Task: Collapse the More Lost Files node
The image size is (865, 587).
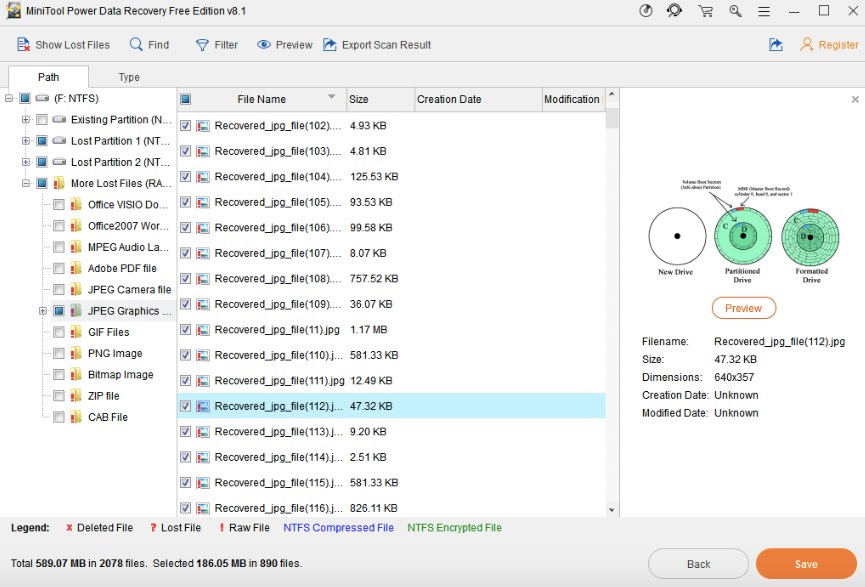Action: coord(26,183)
